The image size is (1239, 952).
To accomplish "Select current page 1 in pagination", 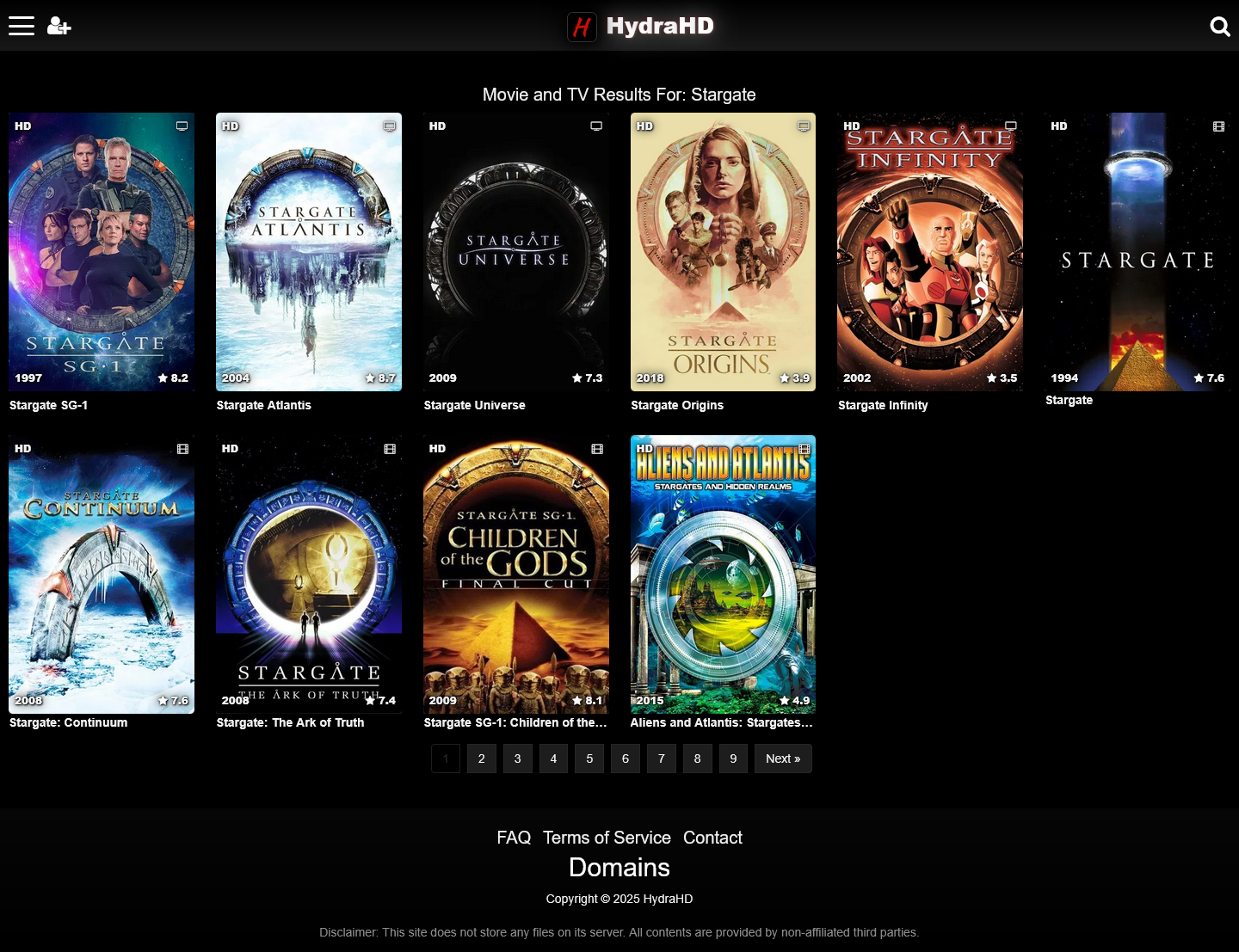I will click(446, 759).
